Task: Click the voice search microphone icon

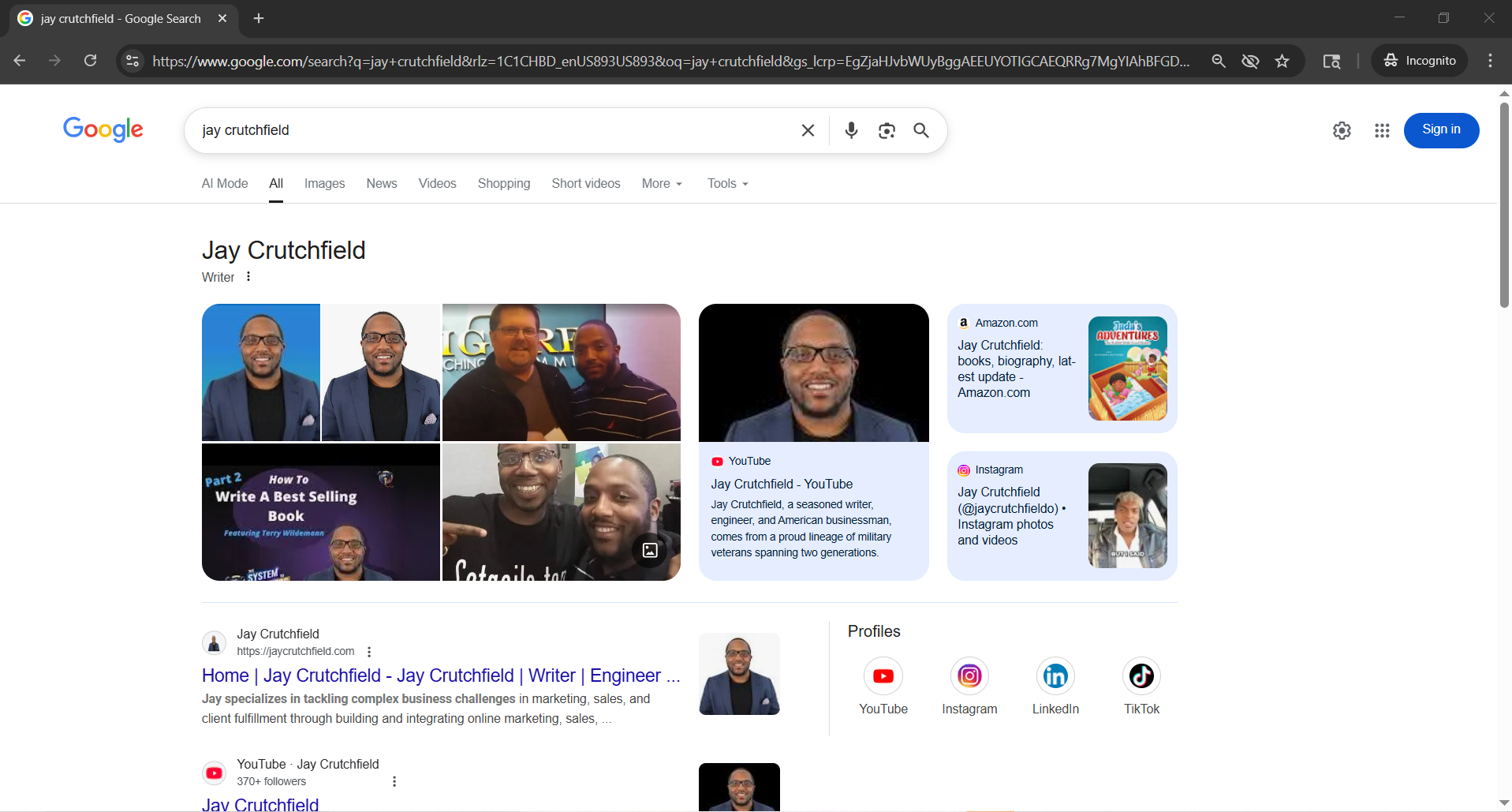Action: 851,130
